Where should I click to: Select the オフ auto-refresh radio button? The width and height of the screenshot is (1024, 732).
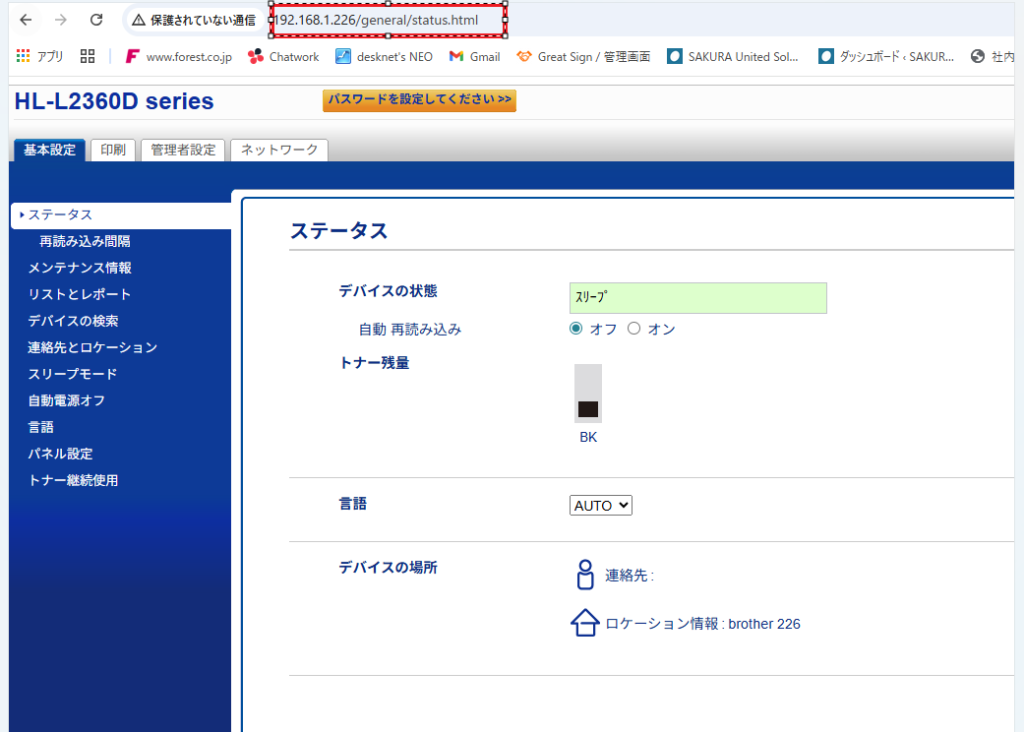[576, 329]
